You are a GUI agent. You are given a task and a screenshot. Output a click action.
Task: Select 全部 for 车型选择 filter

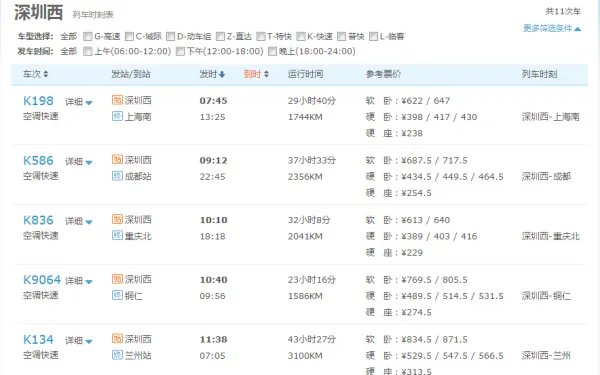tap(69, 36)
